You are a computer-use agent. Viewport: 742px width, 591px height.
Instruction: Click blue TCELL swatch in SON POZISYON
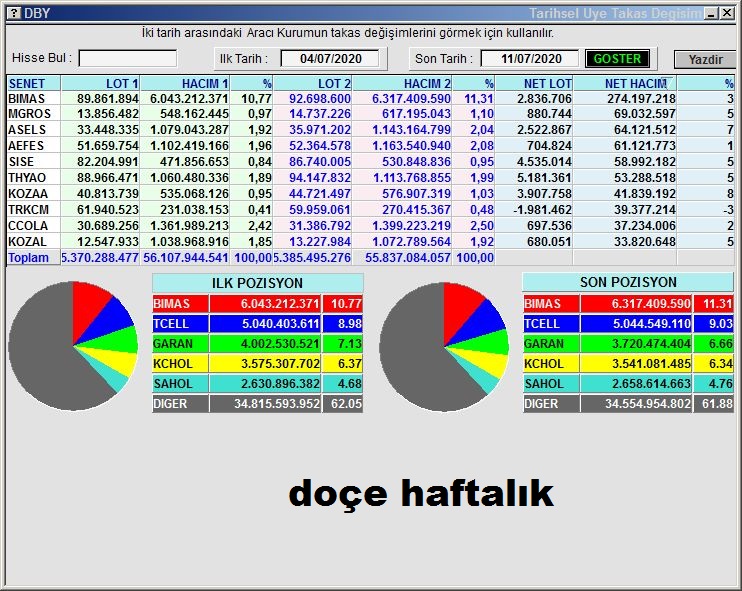551,324
